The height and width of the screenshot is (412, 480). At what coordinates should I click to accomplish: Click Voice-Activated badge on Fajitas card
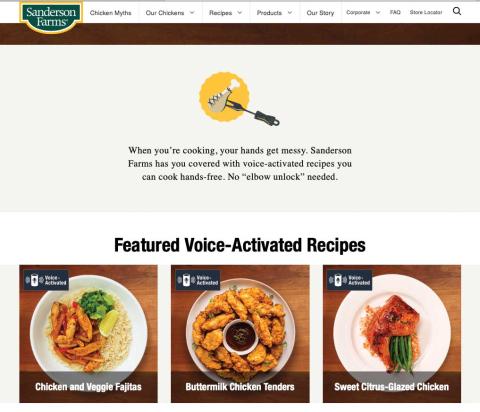(x=46, y=280)
